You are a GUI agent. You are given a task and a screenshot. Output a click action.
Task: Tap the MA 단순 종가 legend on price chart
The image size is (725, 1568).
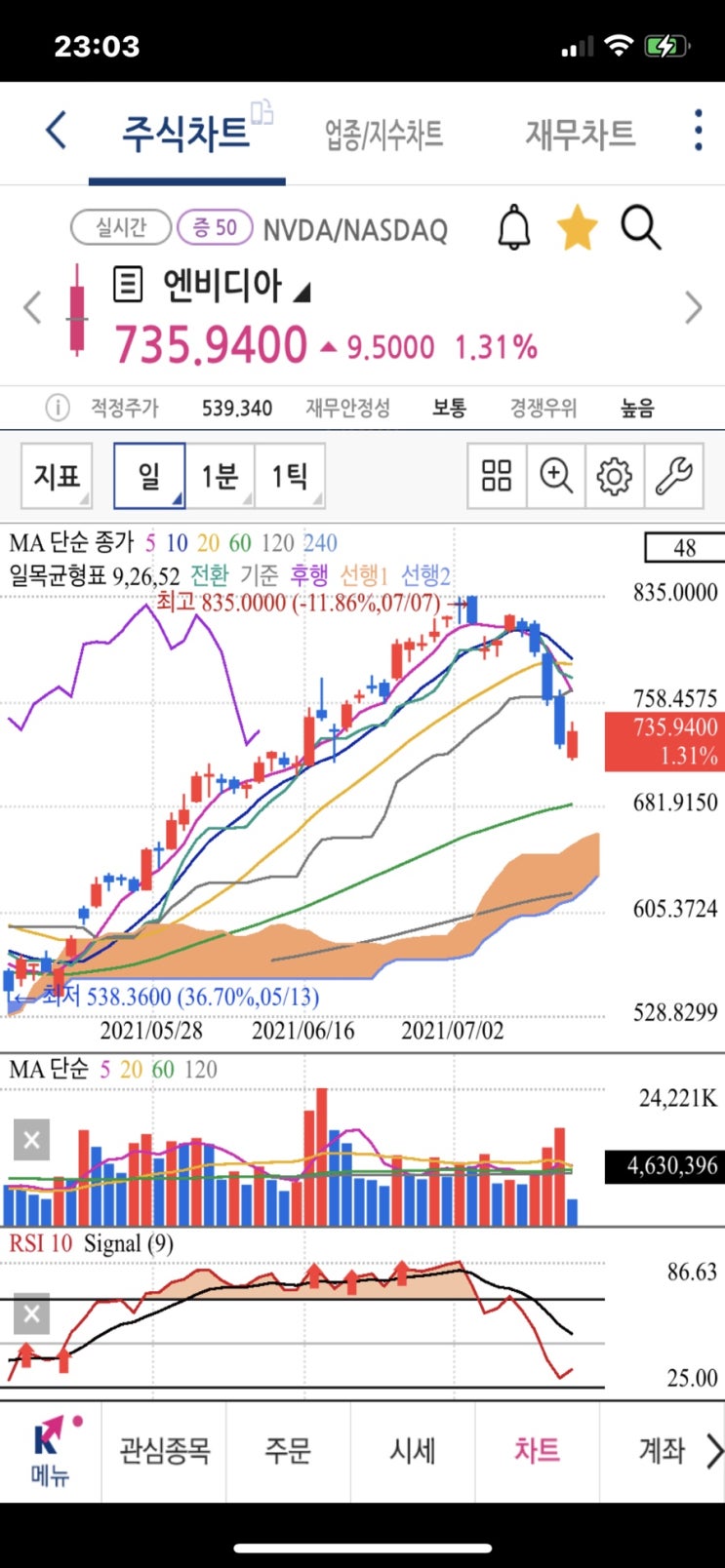[71, 542]
